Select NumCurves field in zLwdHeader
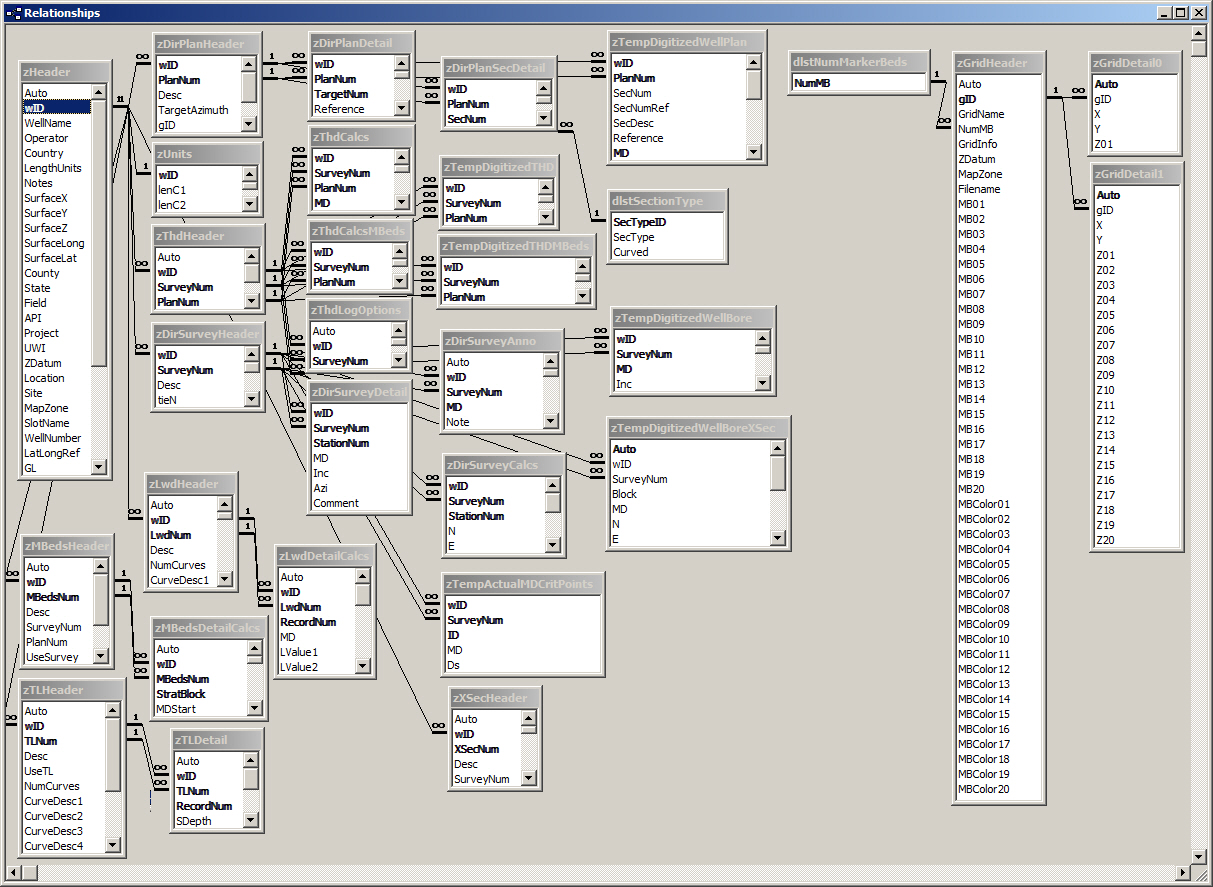Viewport: 1213px width, 887px height. [x=182, y=565]
